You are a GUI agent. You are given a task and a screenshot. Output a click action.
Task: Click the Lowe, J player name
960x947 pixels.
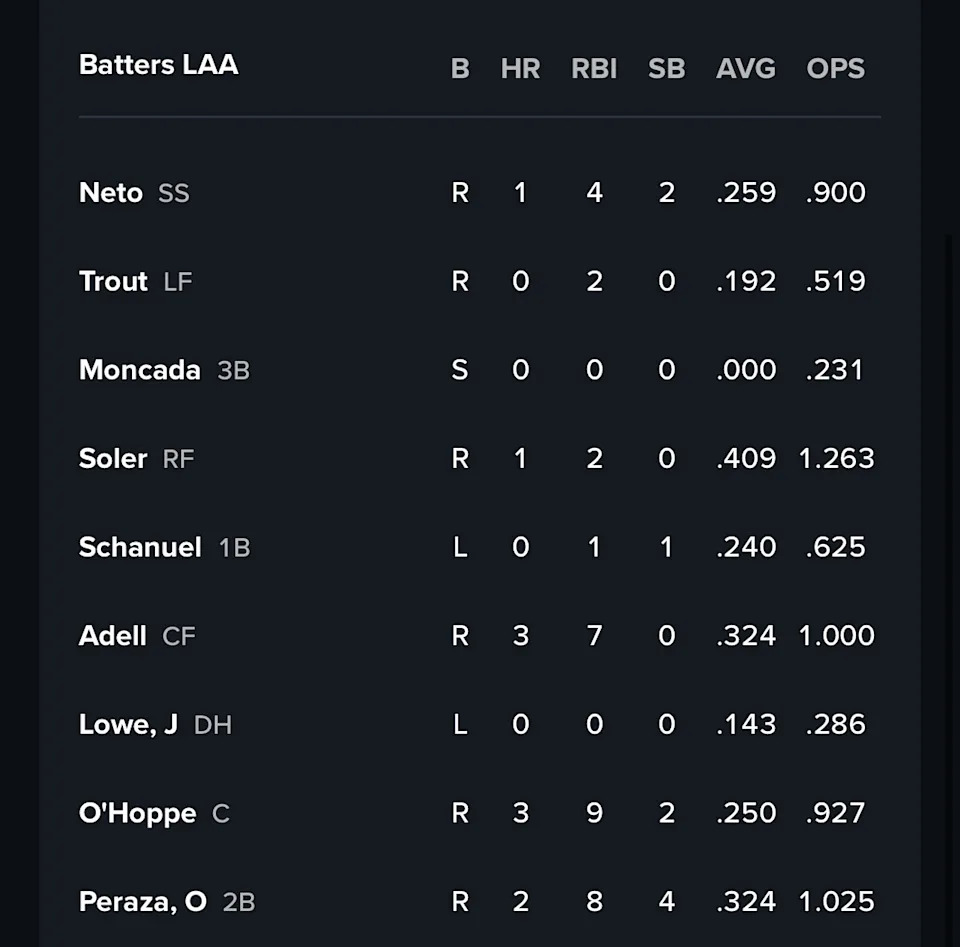[x=128, y=724]
